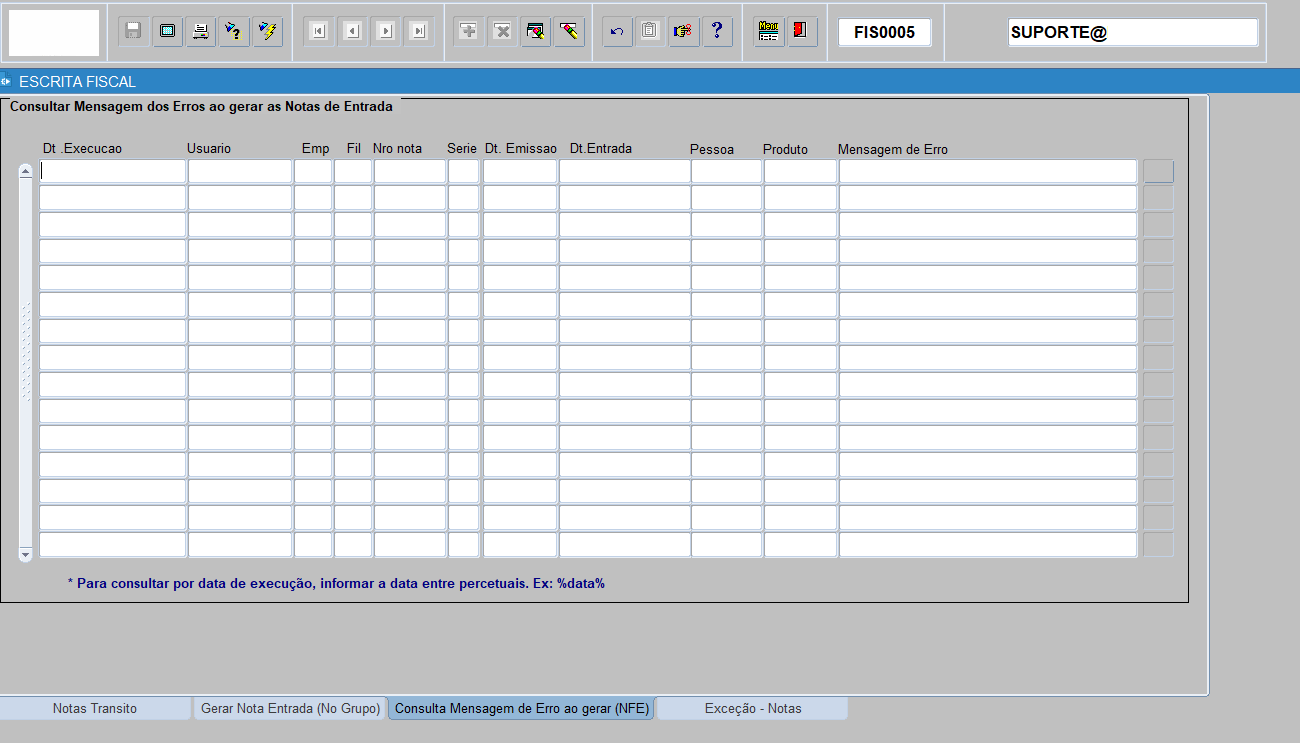Click the clipboard list toolbar icon
This screenshot has height=743, width=1300.
(x=650, y=31)
